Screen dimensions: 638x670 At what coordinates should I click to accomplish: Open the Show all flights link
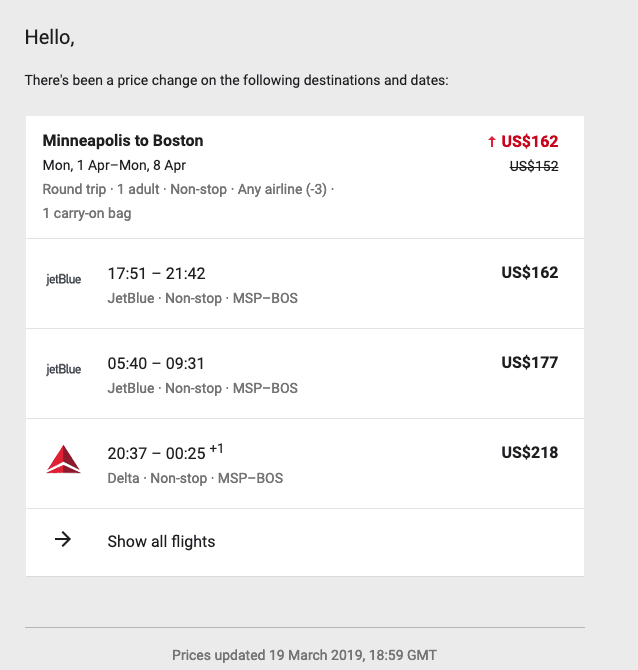click(305, 542)
